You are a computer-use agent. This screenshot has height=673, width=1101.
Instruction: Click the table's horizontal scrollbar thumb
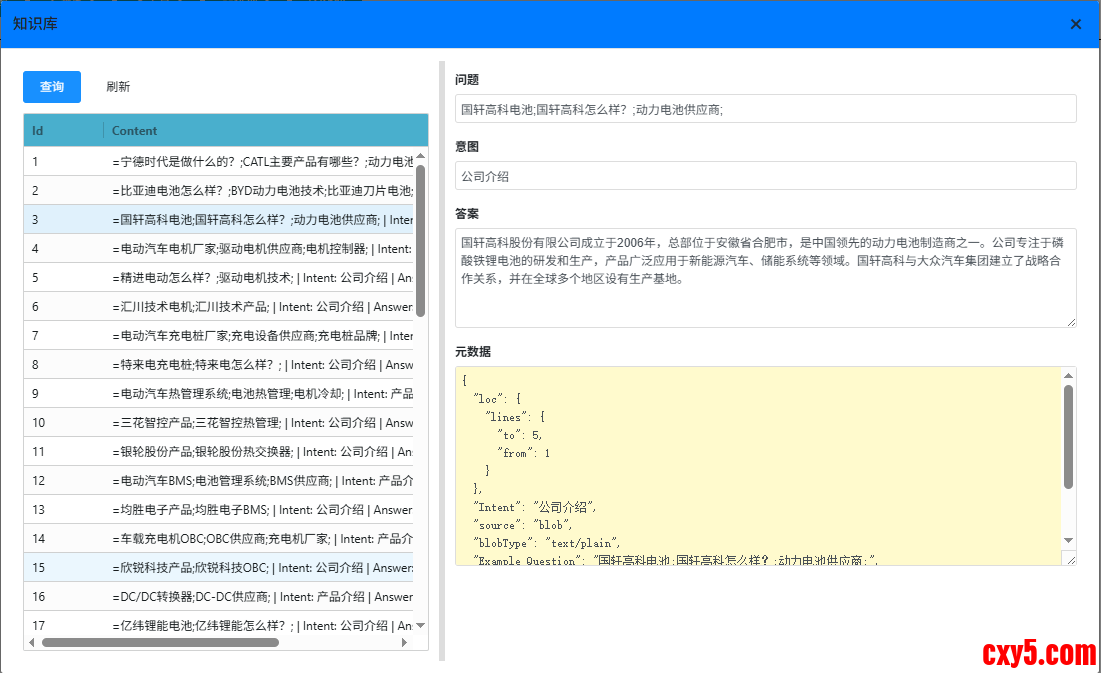tap(160, 642)
